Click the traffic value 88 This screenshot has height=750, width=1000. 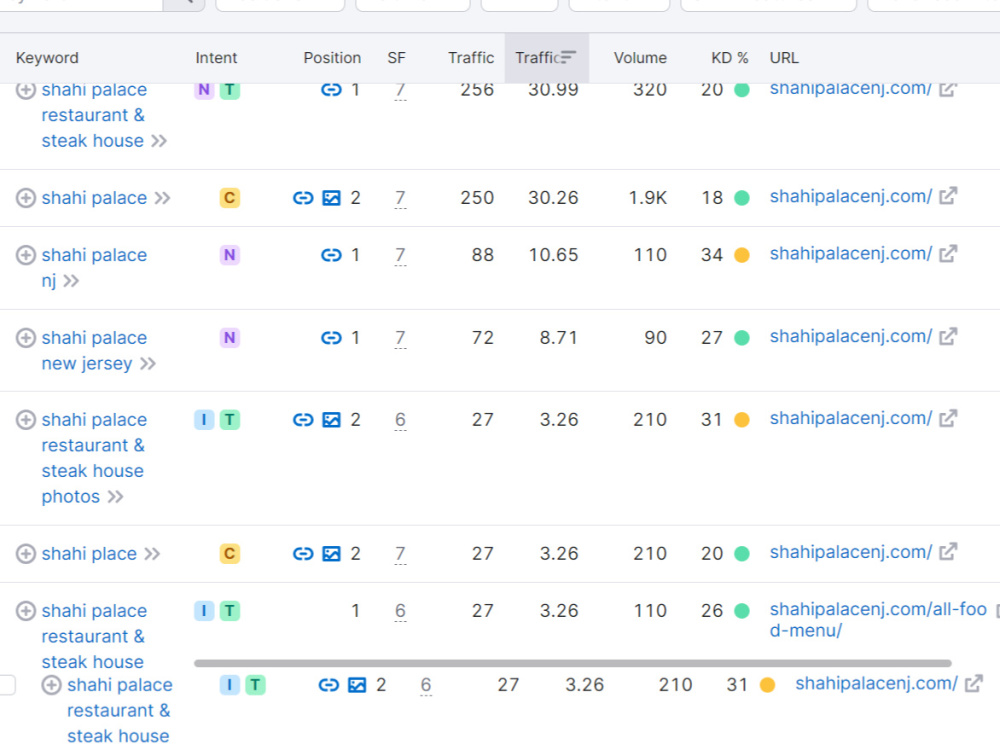tap(483, 255)
